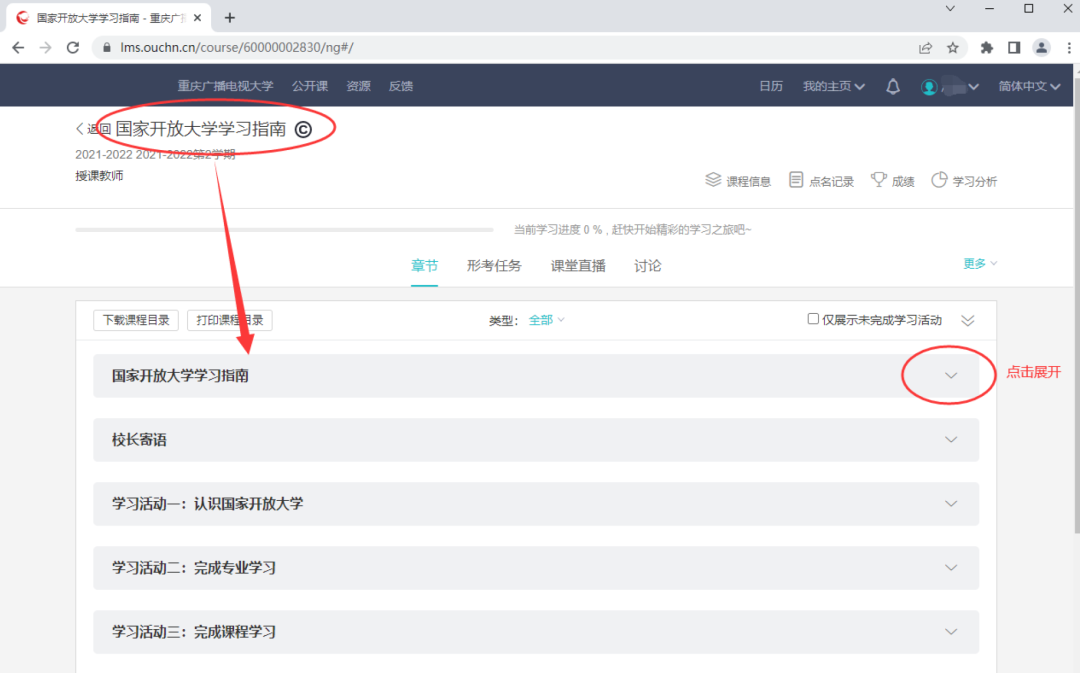The width and height of the screenshot is (1080, 673).
Task: Open 课程信息 course info
Action: (x=738, y=180)
